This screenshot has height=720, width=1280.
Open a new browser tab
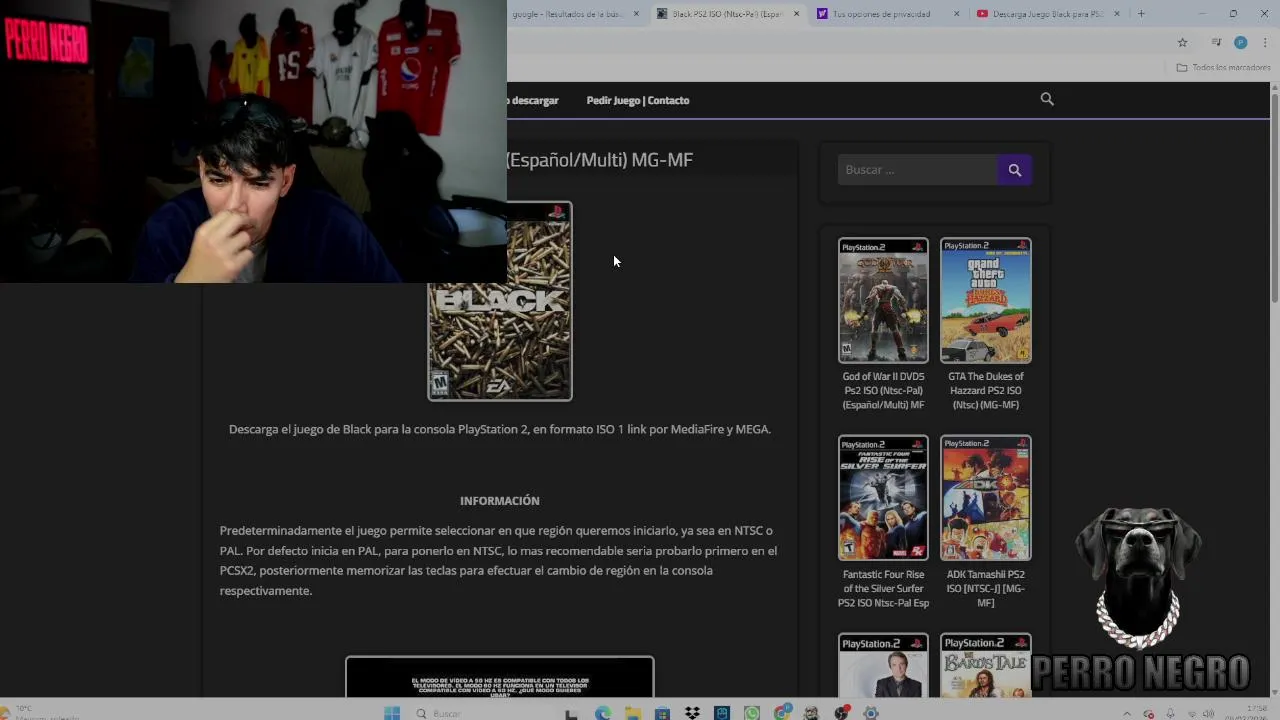1141,14
